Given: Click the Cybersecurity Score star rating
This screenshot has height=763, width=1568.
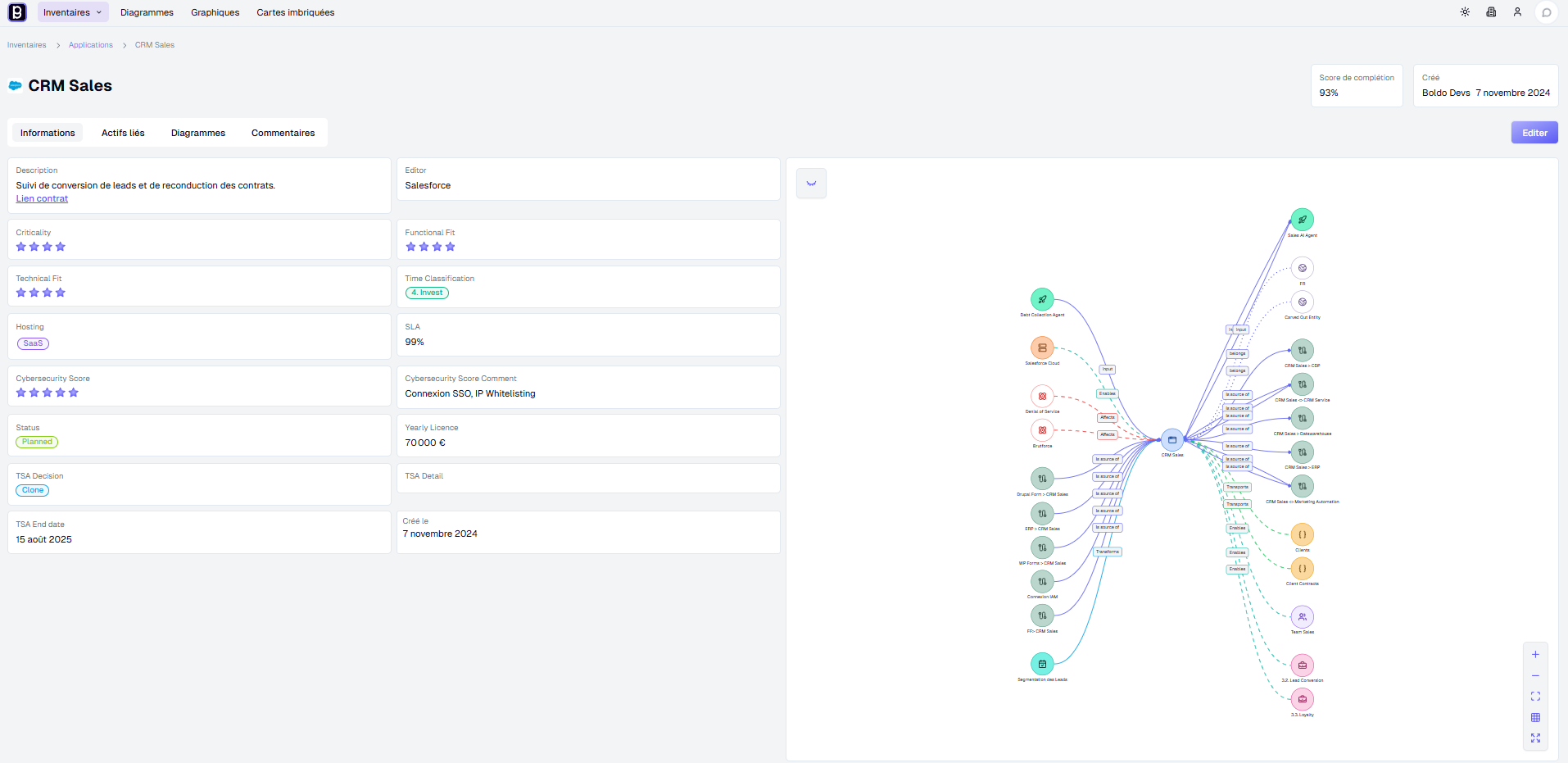Looking at the screenshot, I should (48, 393).
